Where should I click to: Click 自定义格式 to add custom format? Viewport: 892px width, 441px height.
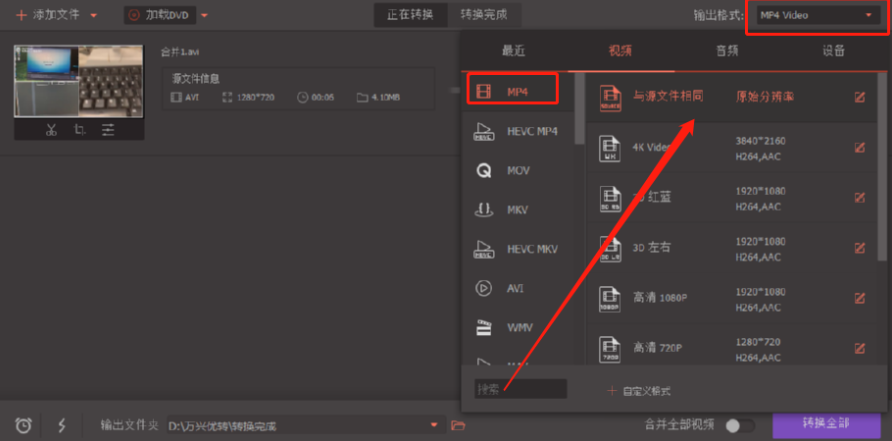[639, 391]
